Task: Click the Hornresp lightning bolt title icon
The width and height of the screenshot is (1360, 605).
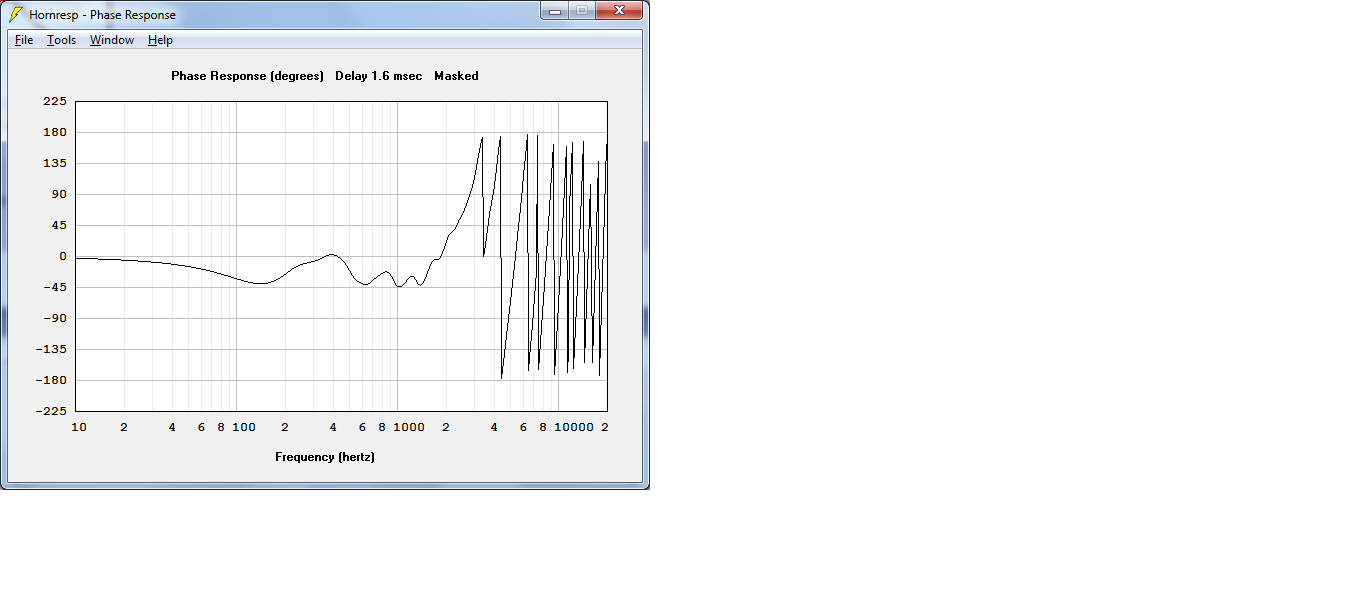Action: (x=16, y=14)
